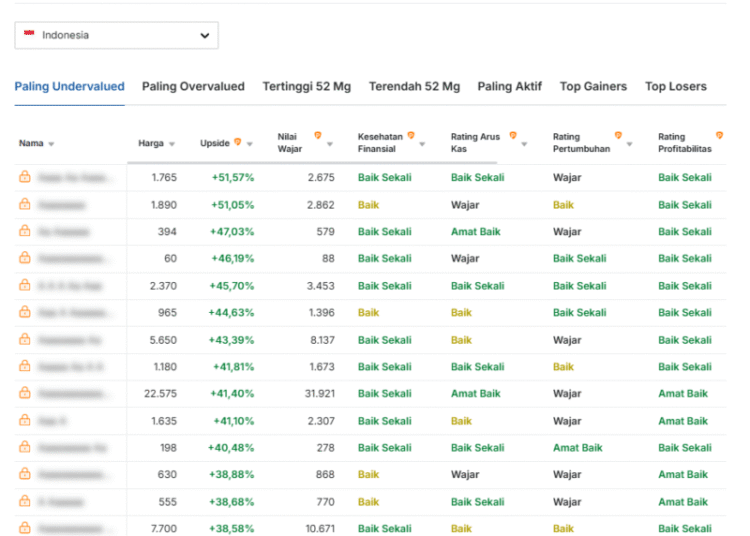The image size is (750, 536).
Task: Click lock icon in row priced 1.180
Action: (x=25, y=366)
